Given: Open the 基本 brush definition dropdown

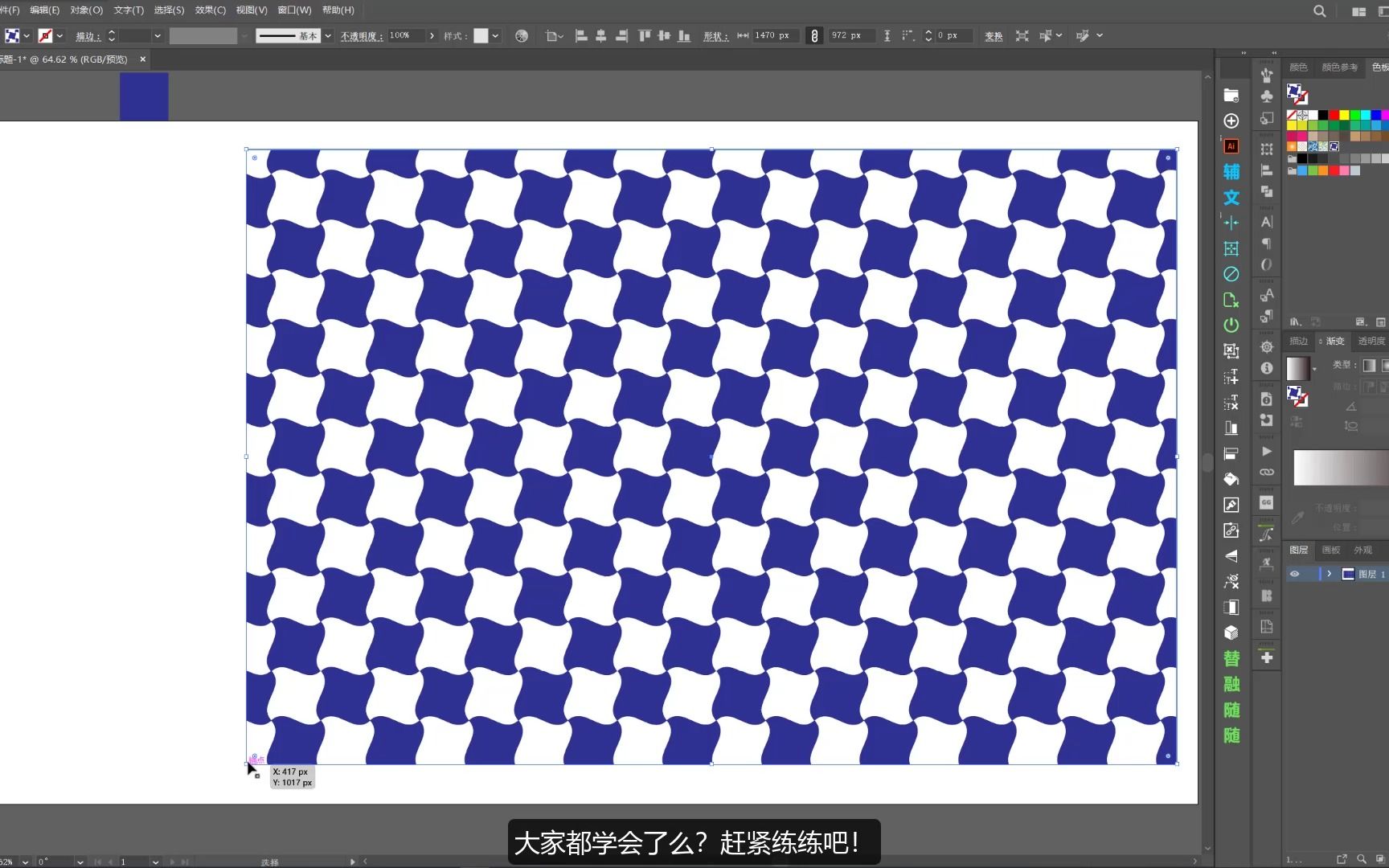Looking at the screenshot, I should (328, 36).
